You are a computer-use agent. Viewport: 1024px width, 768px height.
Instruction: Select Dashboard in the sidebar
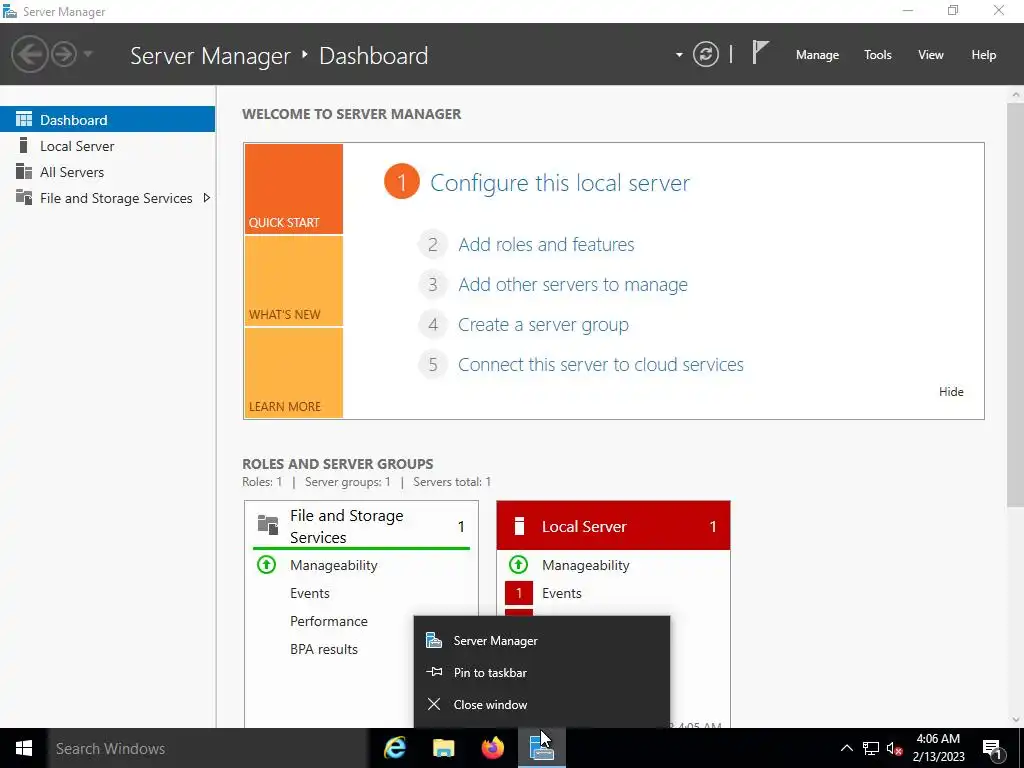108,120
